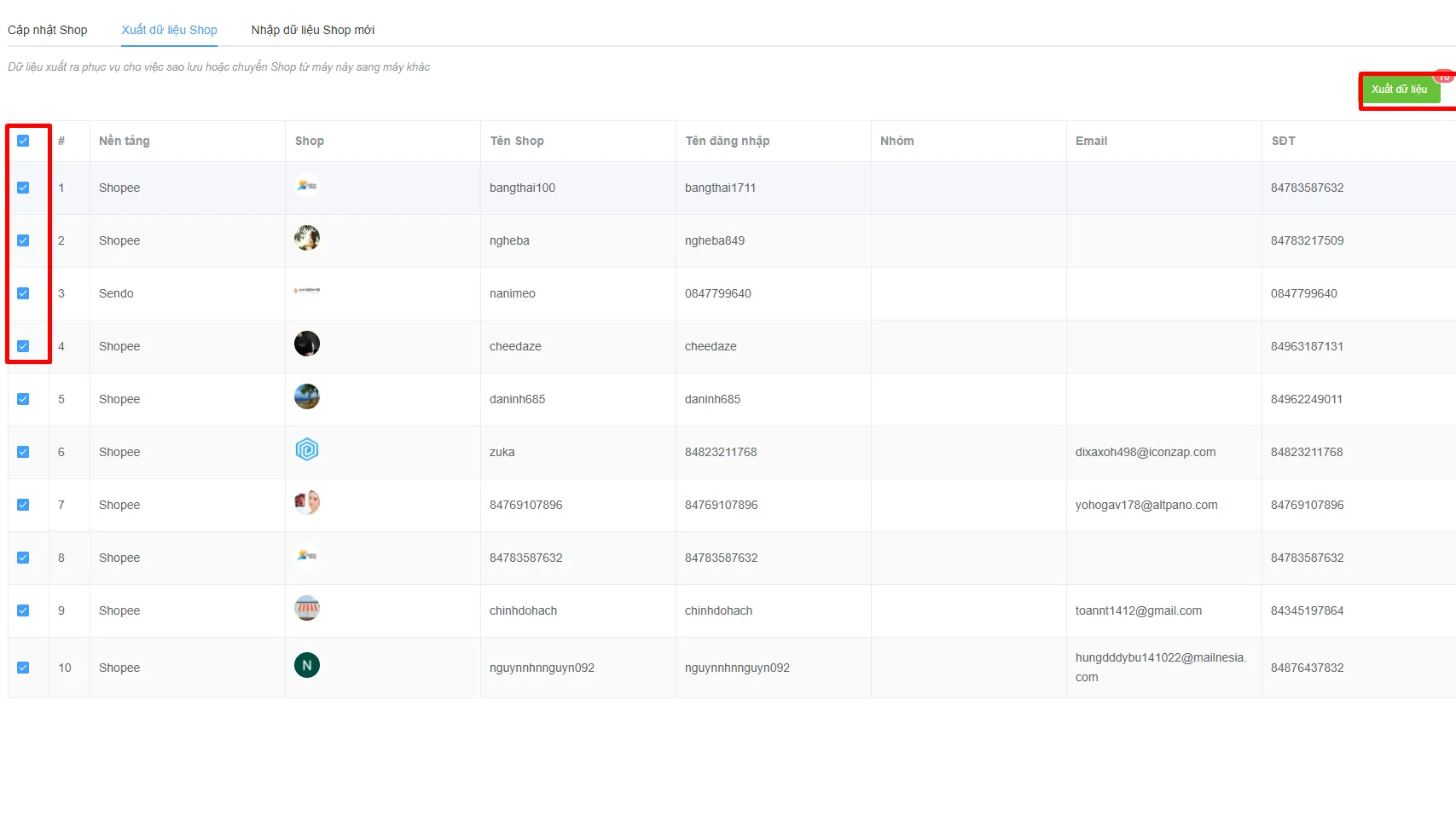Screen dimensions: 1456x833
Task: Click login name bangthai1711
Action: [721, 188]
